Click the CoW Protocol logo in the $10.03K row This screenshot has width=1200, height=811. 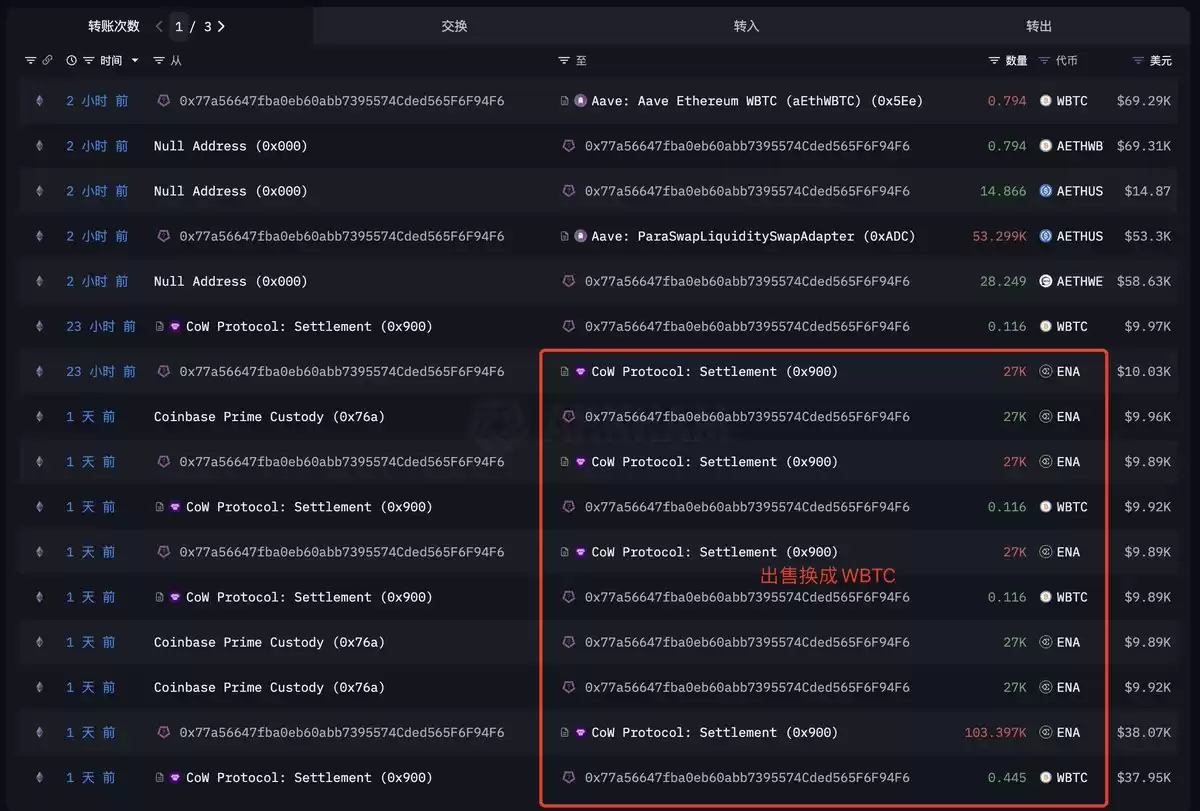581,371
